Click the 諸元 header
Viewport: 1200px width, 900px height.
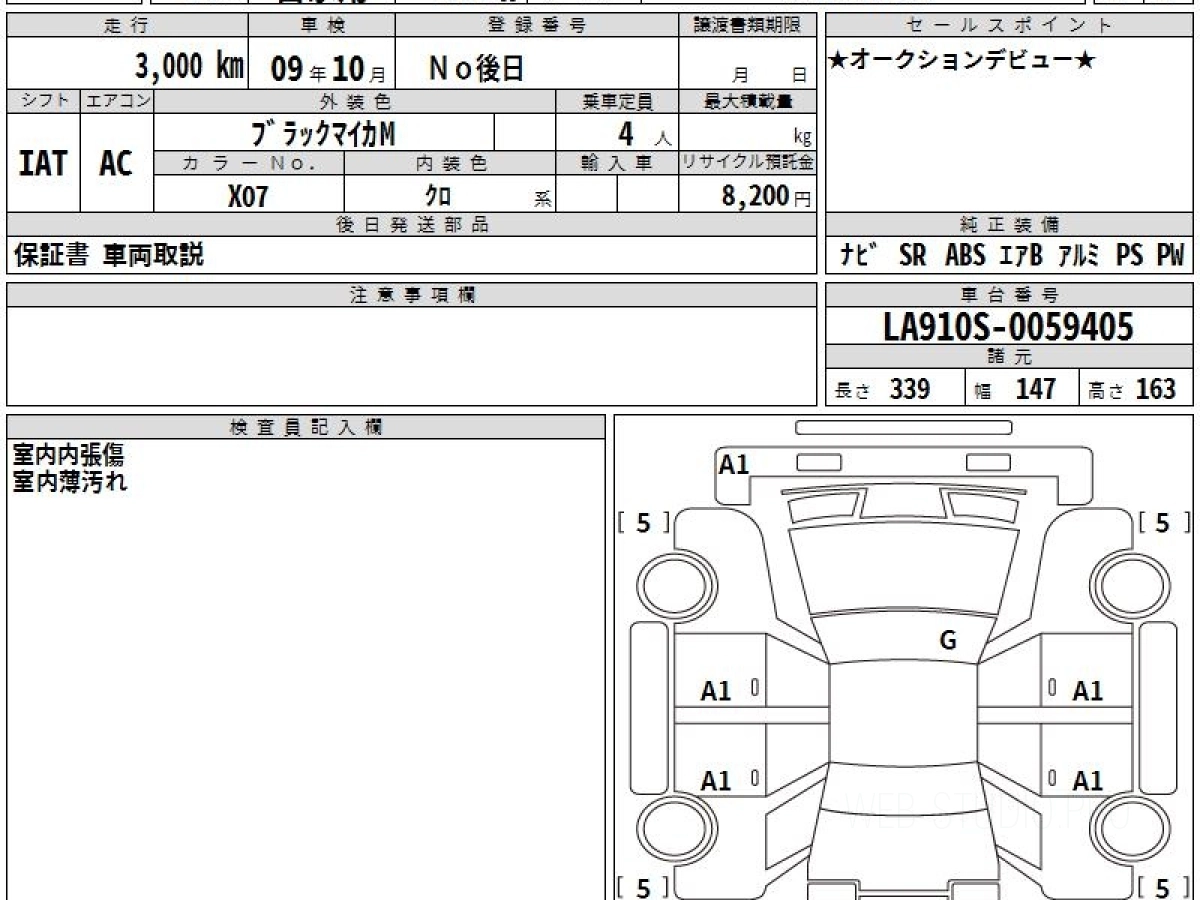pos(1010,357)
